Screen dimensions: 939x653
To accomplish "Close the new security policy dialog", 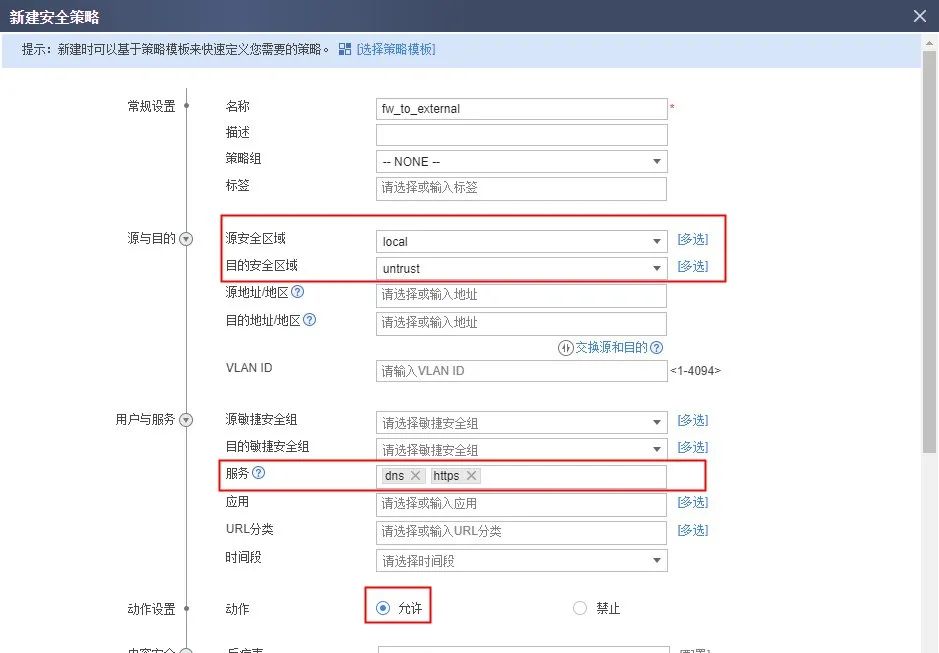I will pos(920,16).
